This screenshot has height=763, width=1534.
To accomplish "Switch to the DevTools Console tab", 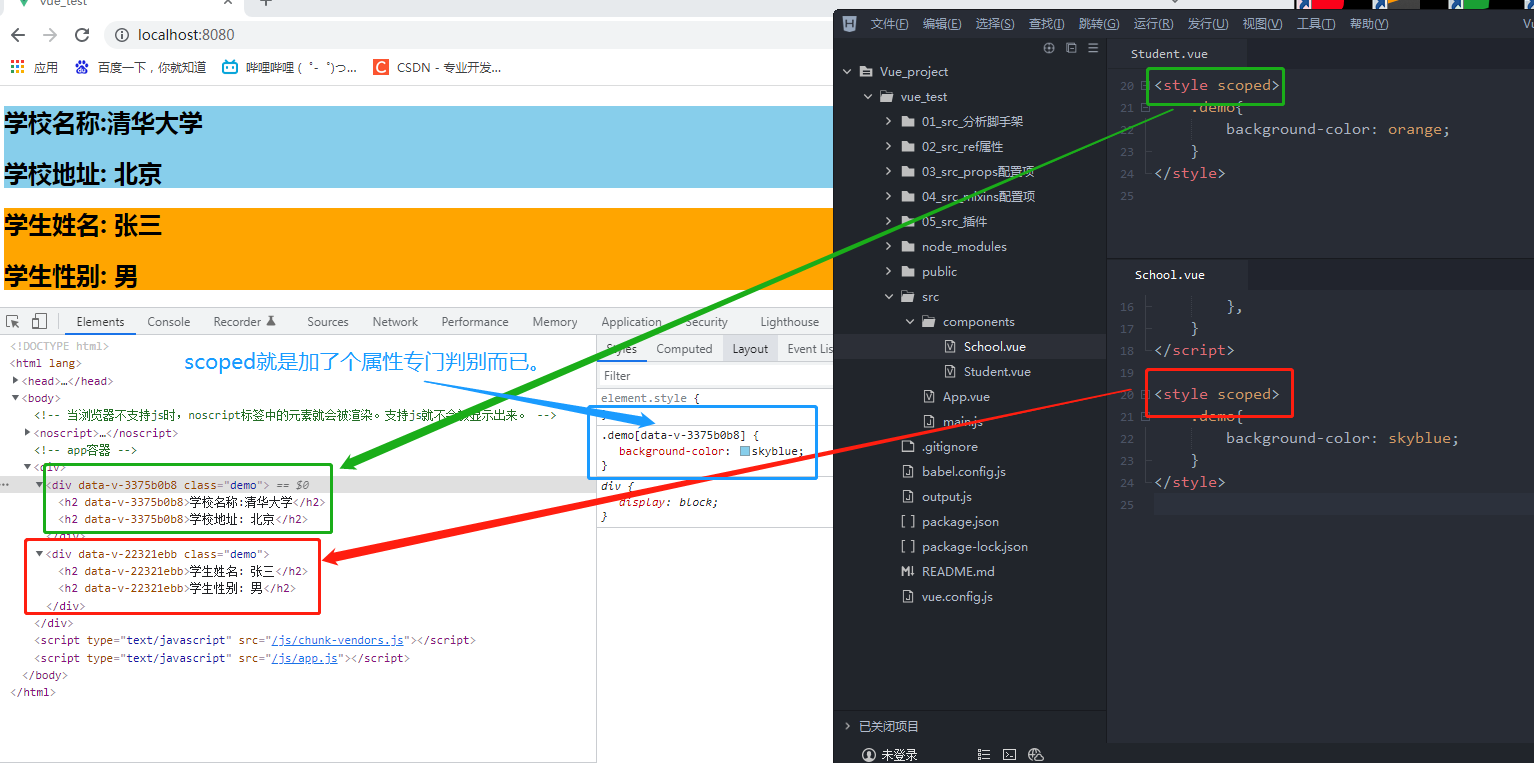I will [169, 322].
